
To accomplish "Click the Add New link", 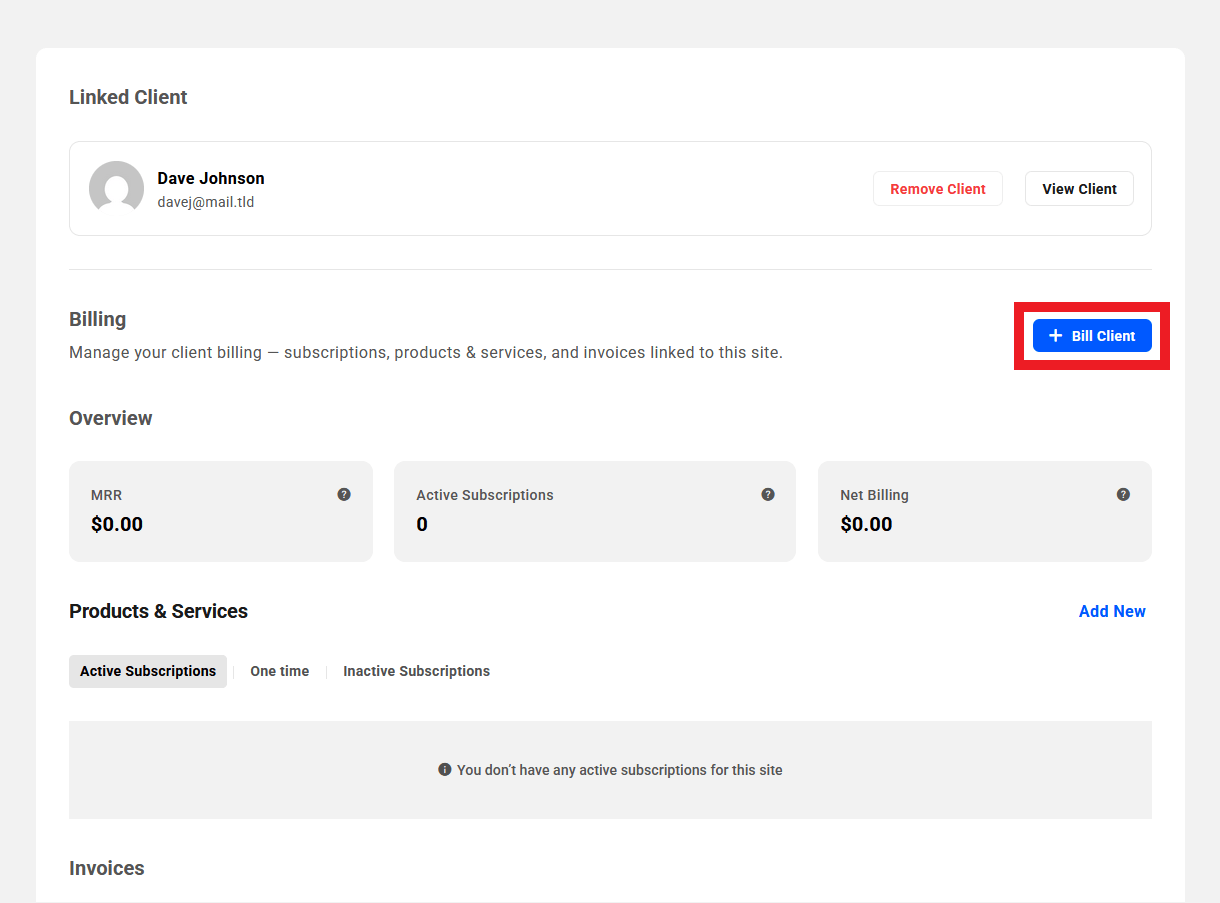I will pos(1112,611).
